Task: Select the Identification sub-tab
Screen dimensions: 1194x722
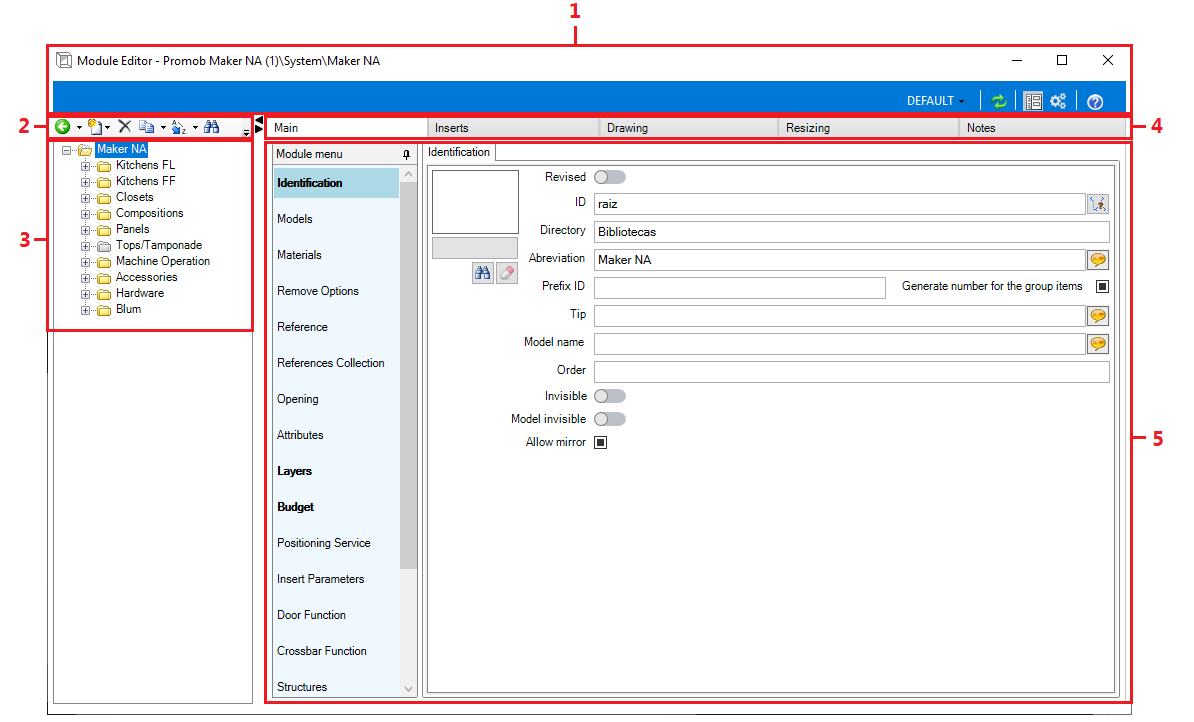Action: (x=459, y=152)
